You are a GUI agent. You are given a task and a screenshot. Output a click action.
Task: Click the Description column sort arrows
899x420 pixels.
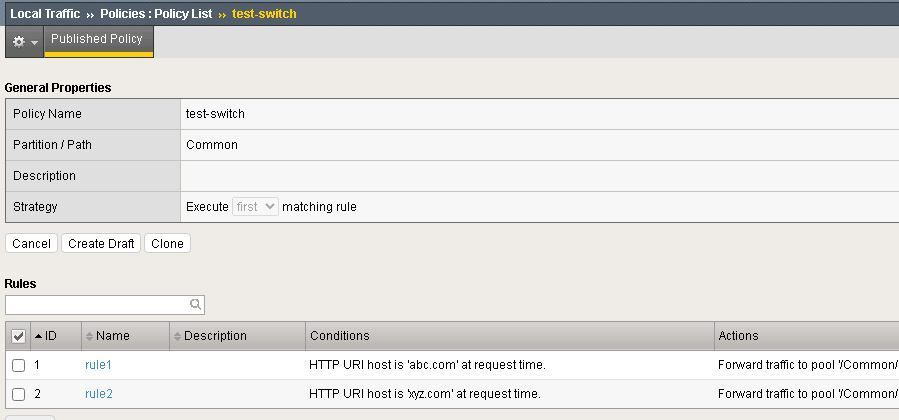pyautogui.click(x=178, y=336)
